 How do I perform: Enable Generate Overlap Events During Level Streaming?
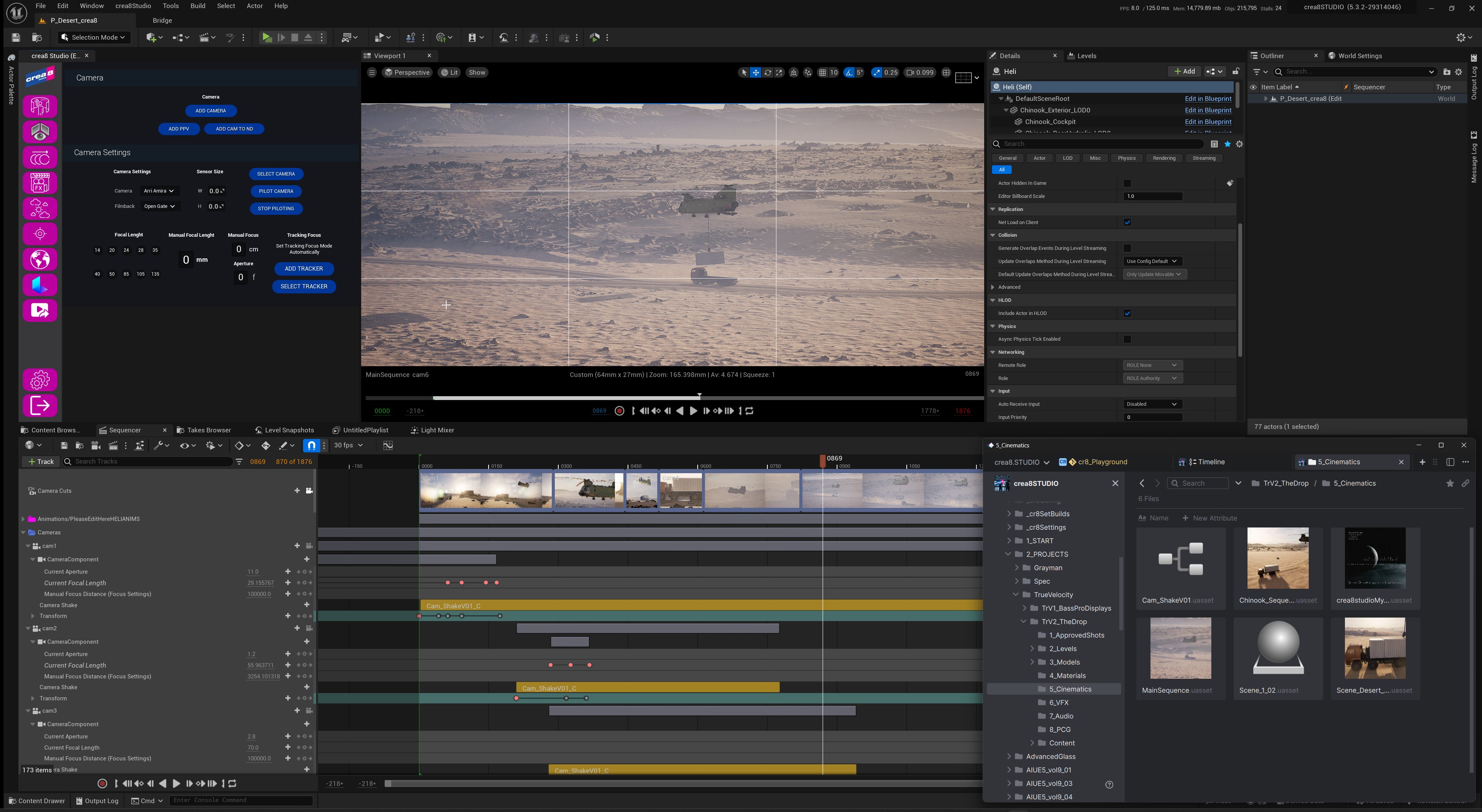[1128, 248]
